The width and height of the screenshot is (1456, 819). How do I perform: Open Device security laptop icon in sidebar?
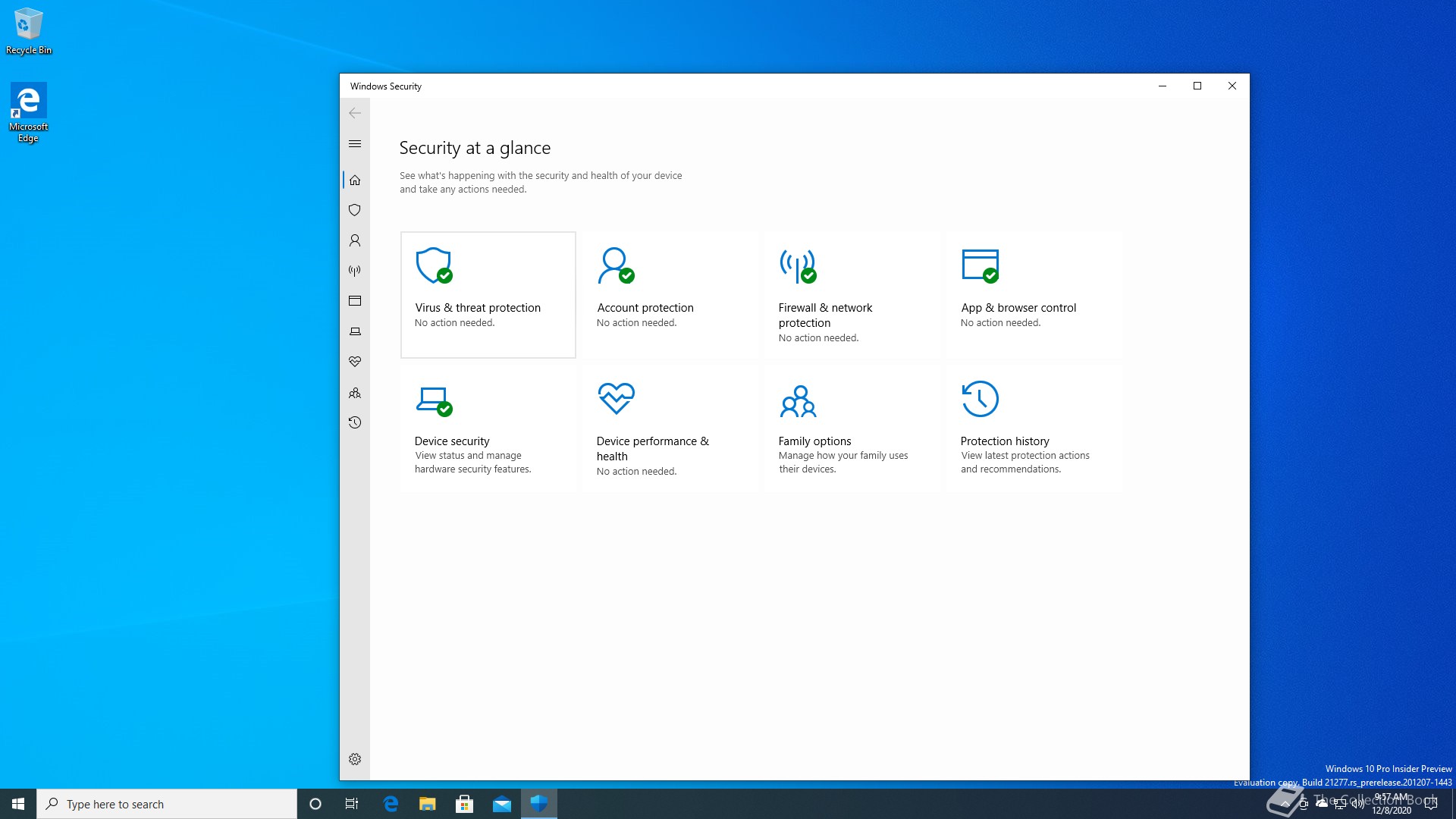pos(354,331)
